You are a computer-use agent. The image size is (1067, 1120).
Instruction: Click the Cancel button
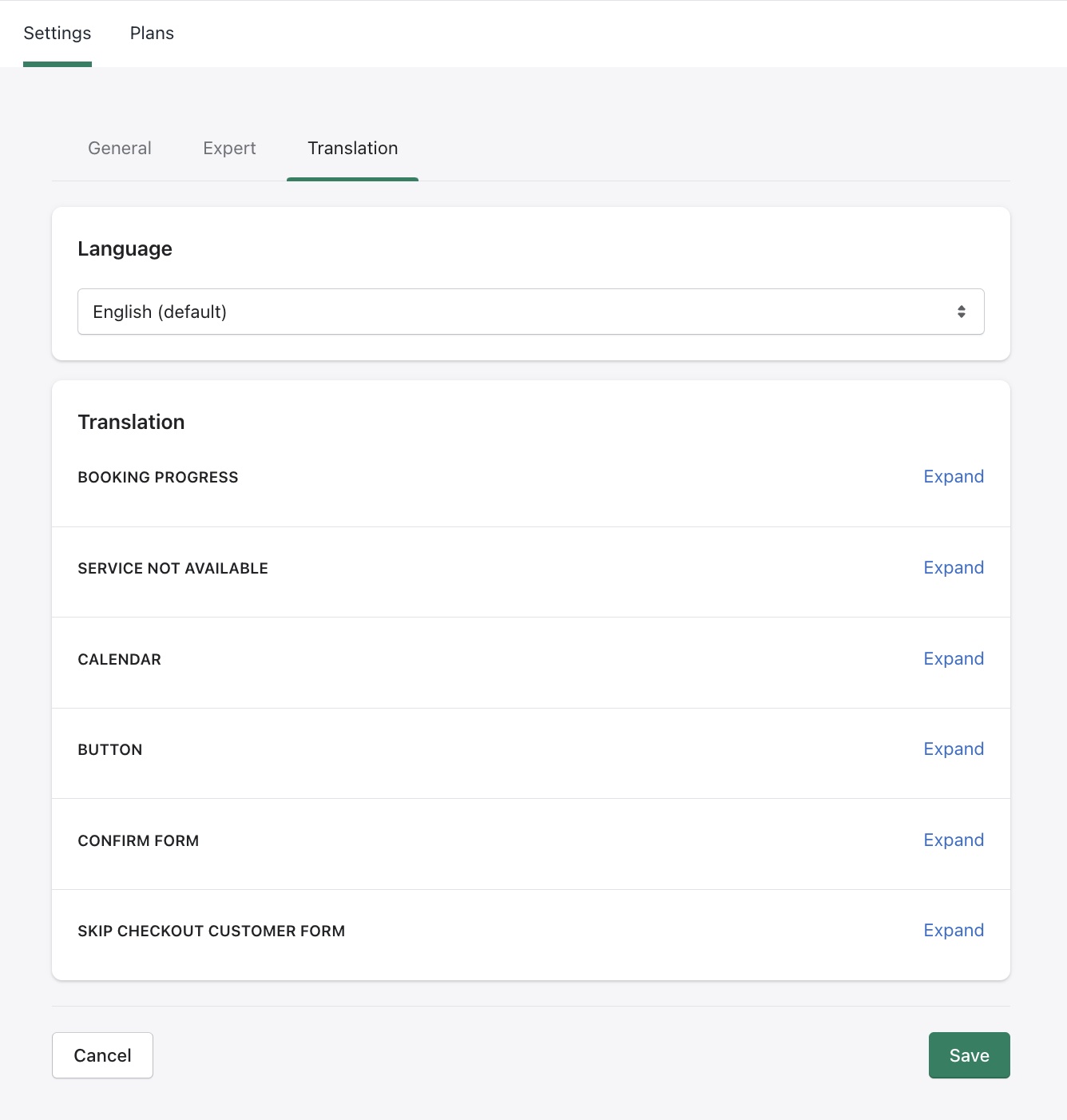coord(102,1055)
